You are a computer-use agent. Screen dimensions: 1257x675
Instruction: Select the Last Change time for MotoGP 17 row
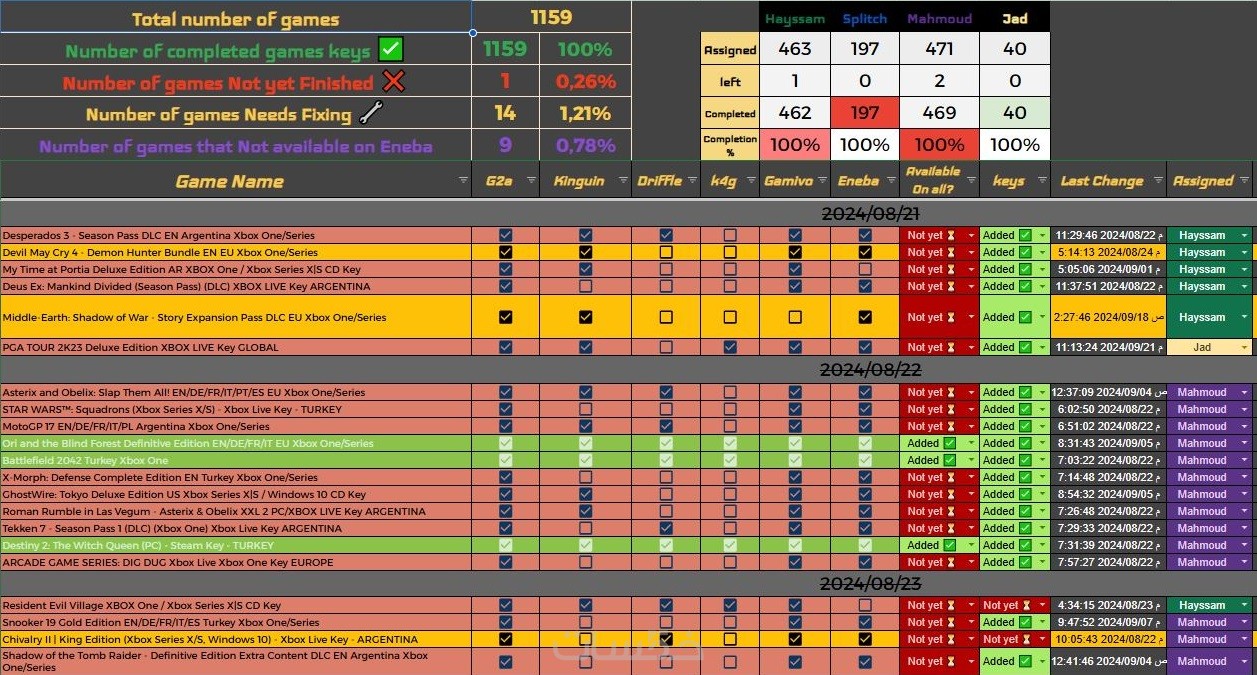[1108, 426]
